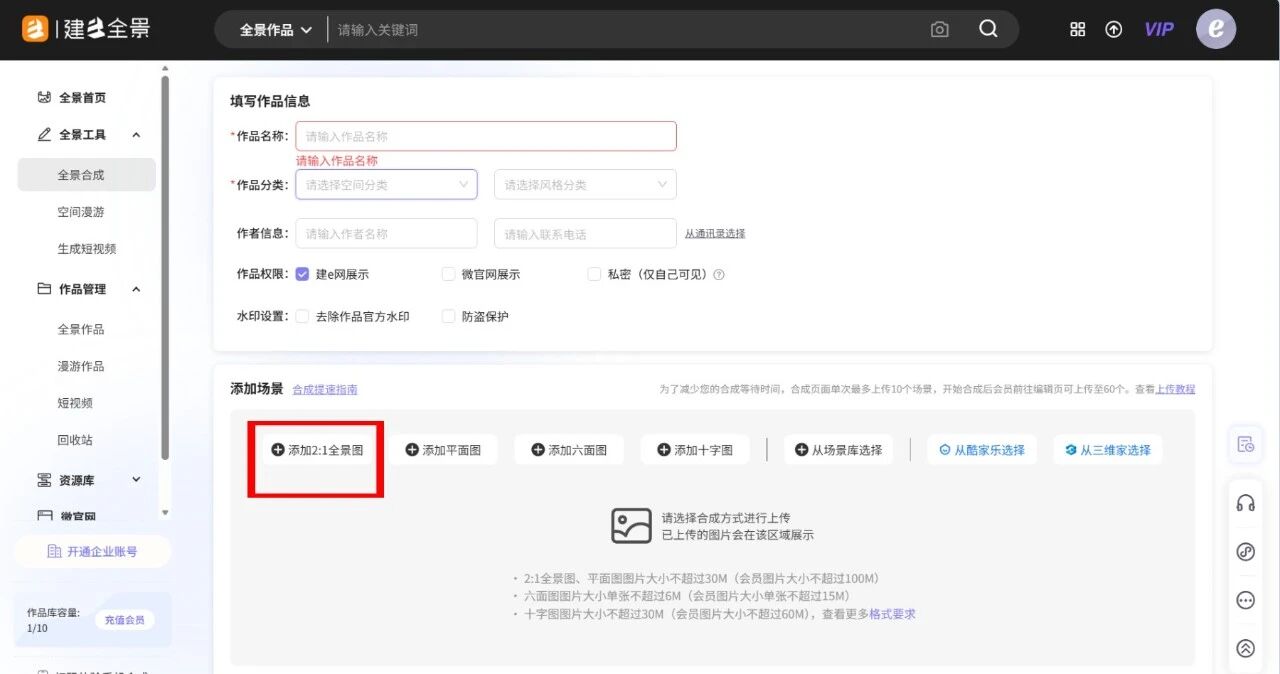Click the 添加2:1全景图 button

click(315, 450)
